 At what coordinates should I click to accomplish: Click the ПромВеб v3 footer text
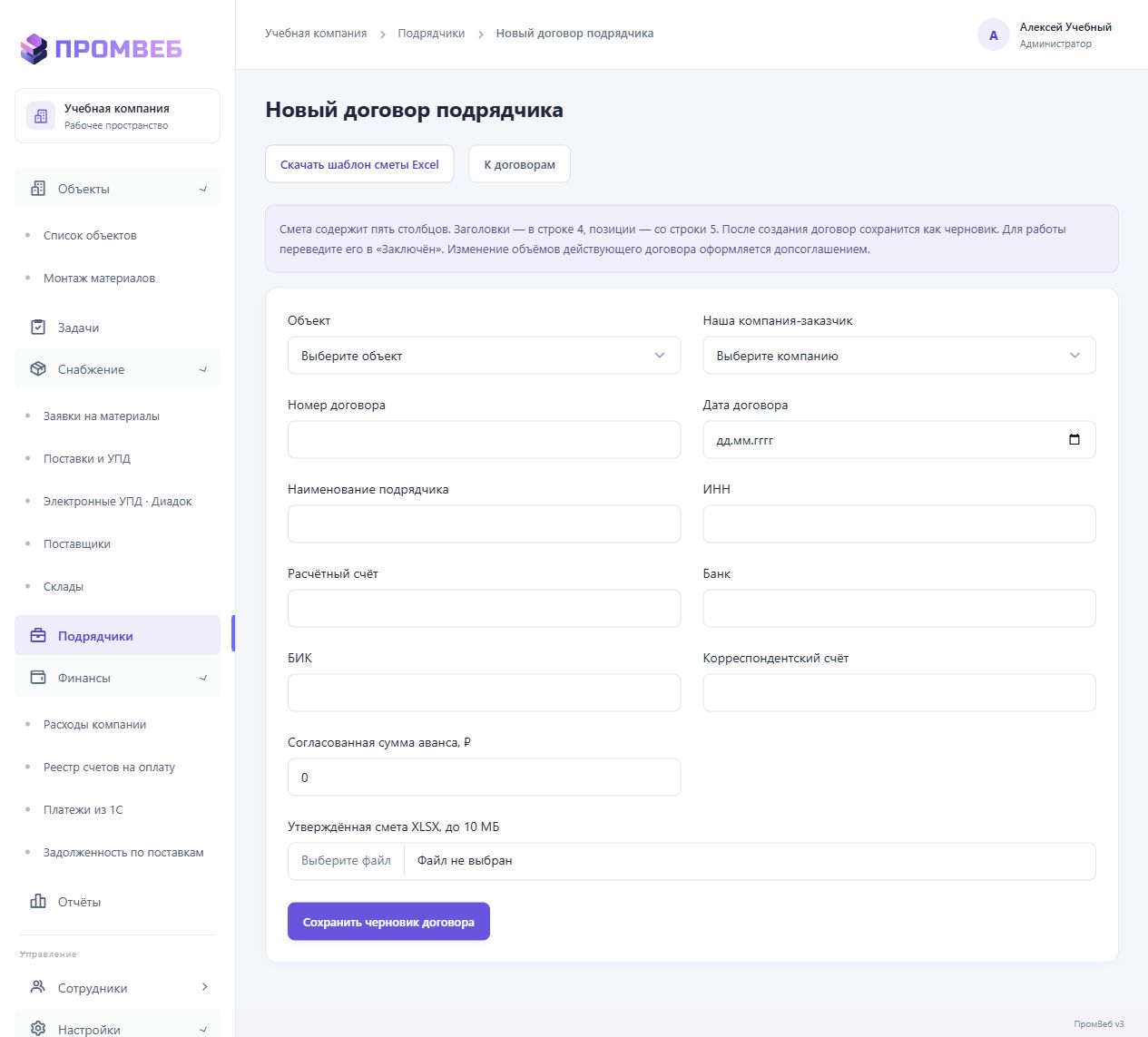[1099, 1023]
